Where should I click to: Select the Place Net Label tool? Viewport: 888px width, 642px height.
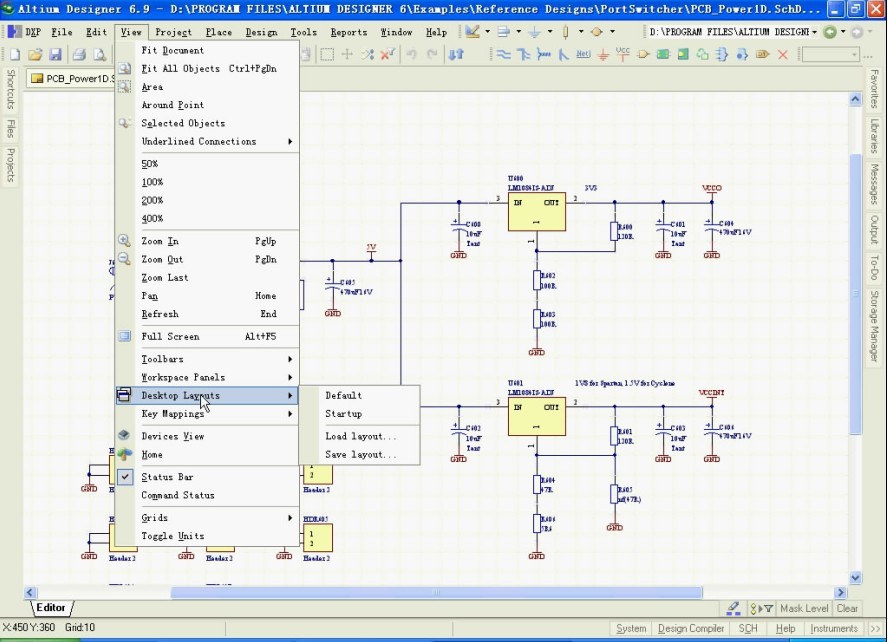point(583,54)
